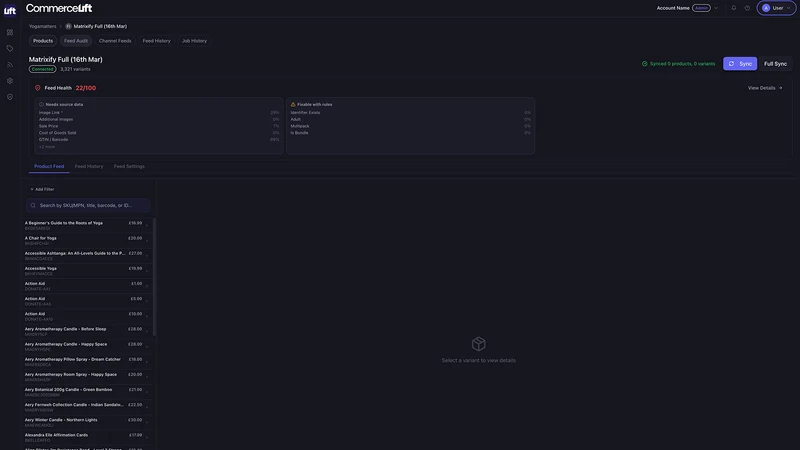Expand Accessible Yoga row chevron
800x450 pixels.
[147, 270]
